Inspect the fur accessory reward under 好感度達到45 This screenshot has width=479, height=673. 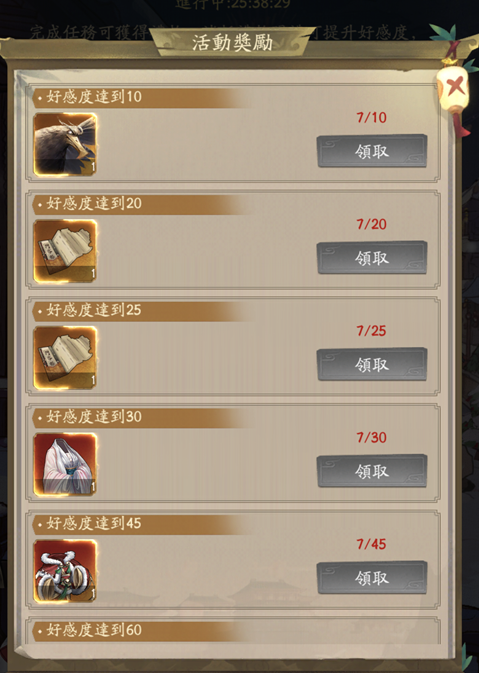tap(65, 571)
